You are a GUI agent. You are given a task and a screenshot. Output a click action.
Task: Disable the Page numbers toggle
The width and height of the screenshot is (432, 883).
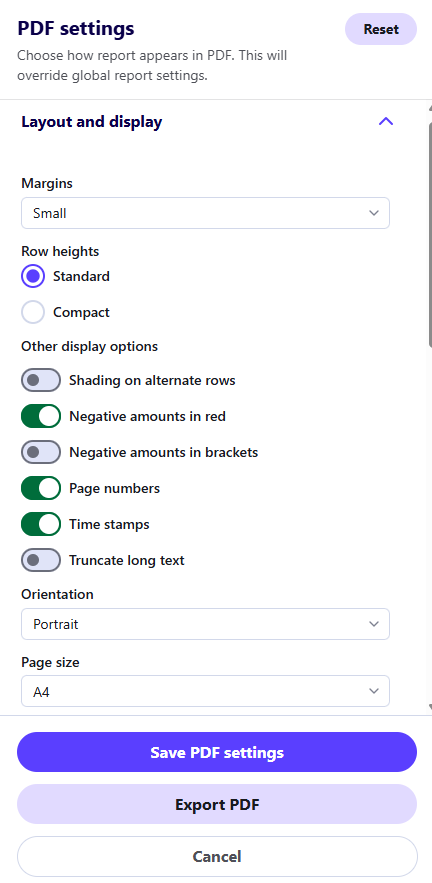pyautogui.click(x=41, y=488)
